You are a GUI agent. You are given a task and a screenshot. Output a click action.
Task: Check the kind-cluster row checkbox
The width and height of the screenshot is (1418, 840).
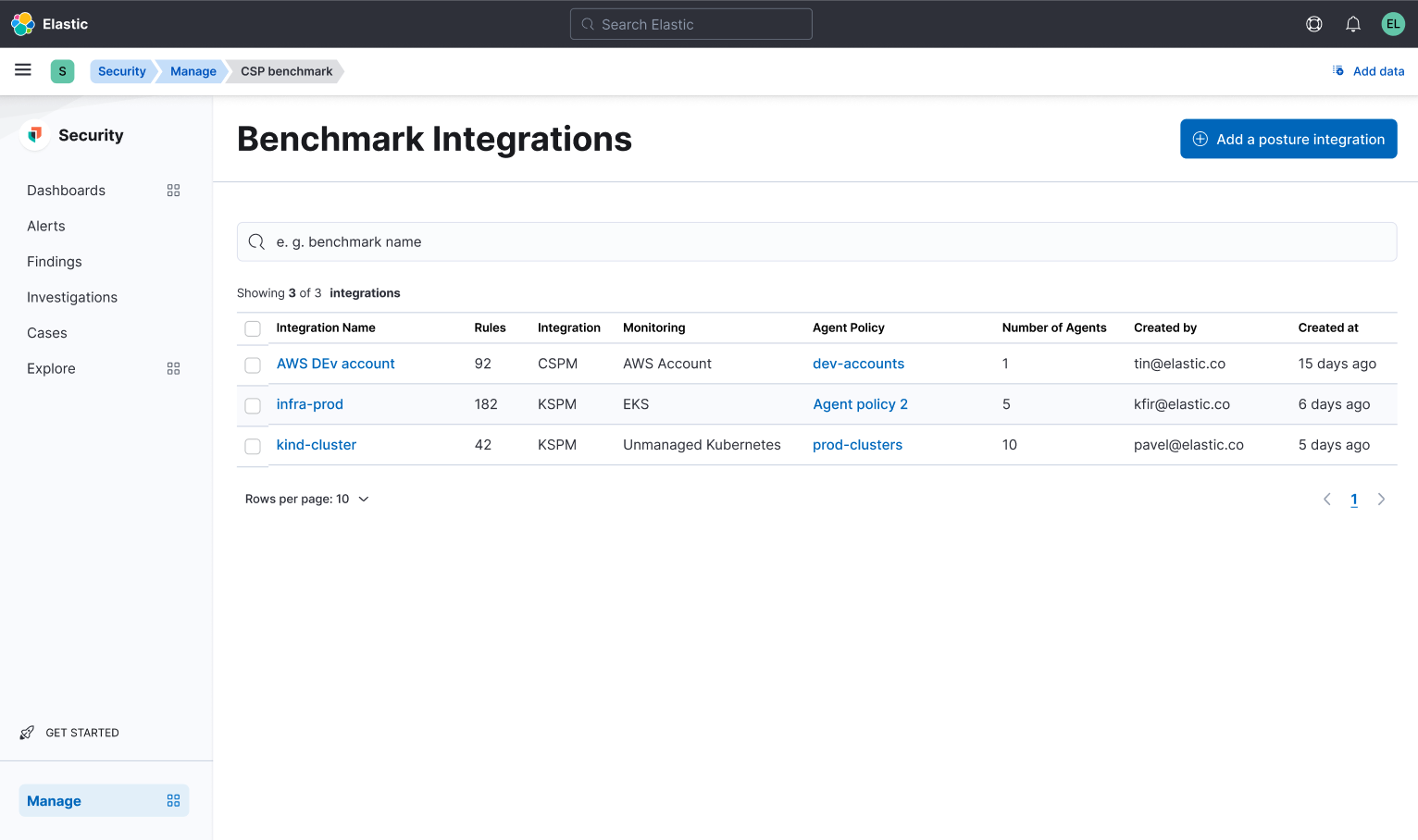pyautogui.click(x=253, y=445)
